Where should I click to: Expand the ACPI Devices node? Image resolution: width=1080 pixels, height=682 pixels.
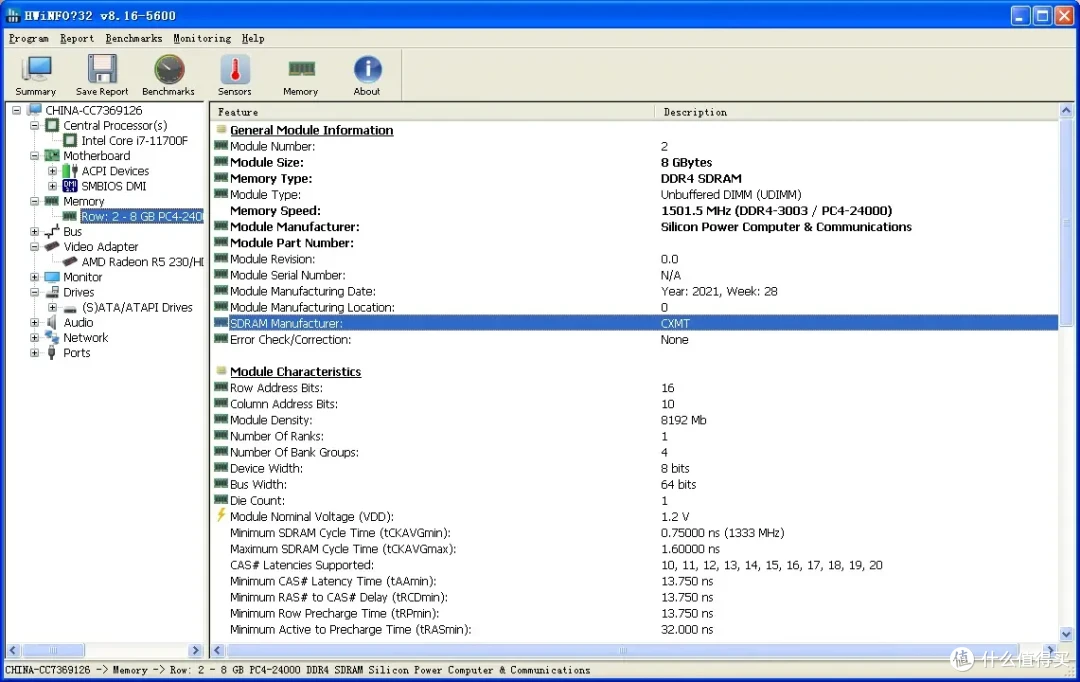tap(52, 170)
